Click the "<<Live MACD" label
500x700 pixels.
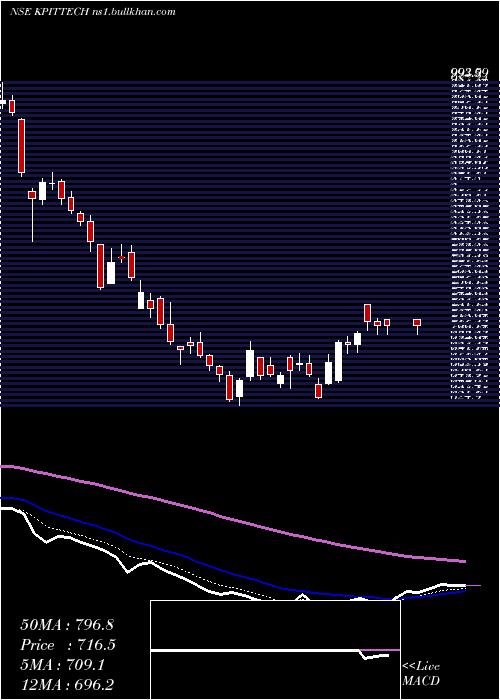(x=421, y=673)
